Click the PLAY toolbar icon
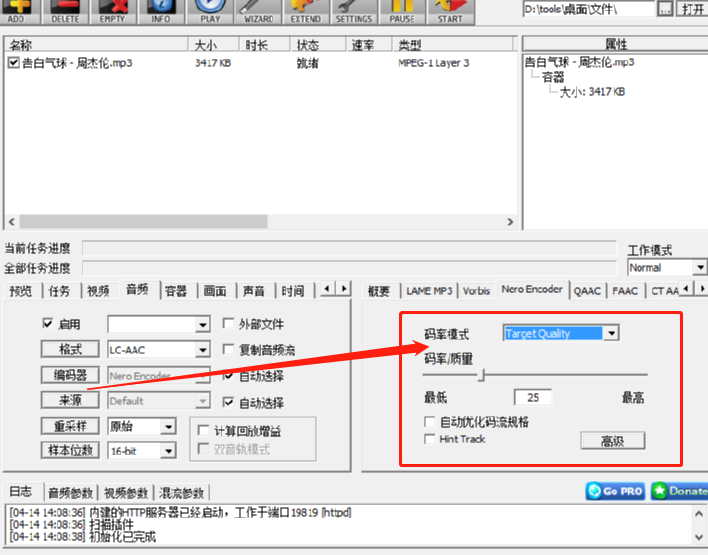This screenshot has width=708, height=555. 210,11
